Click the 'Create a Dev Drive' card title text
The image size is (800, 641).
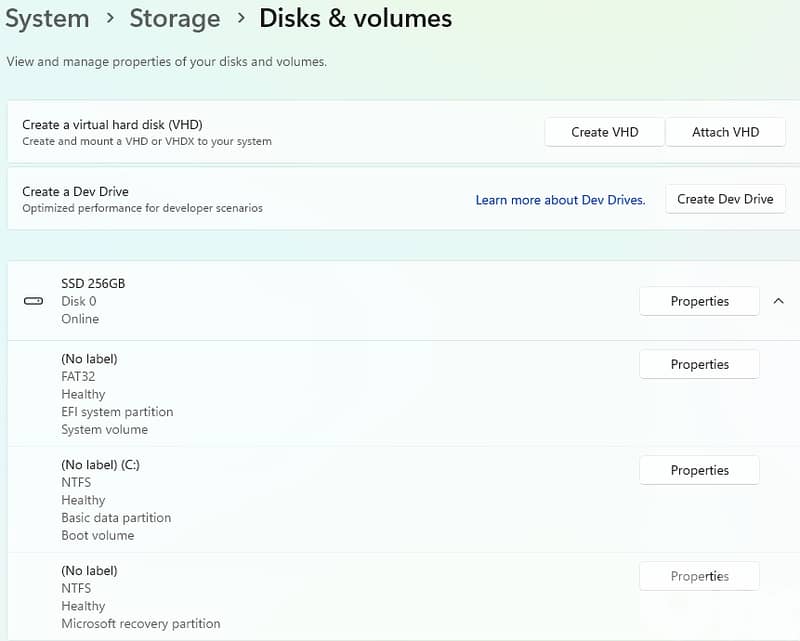pos(75,191)
